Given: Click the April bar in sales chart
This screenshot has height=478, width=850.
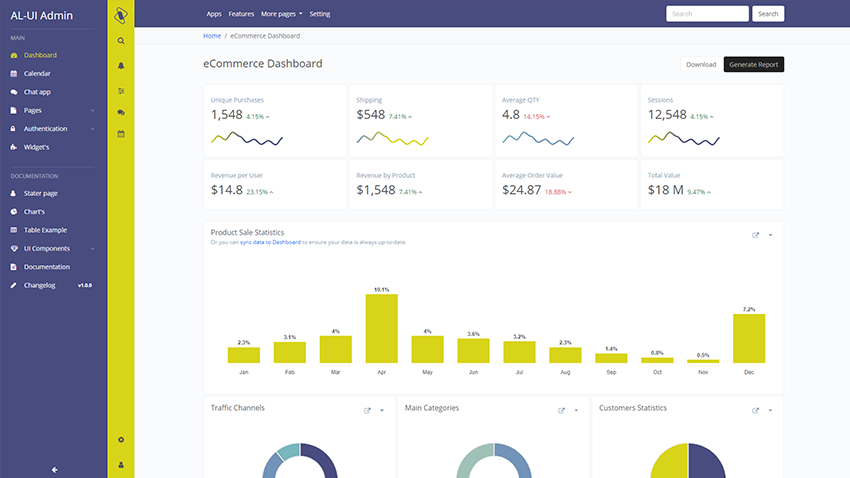Looking at the screenshot, I should [x=381, y=328].
